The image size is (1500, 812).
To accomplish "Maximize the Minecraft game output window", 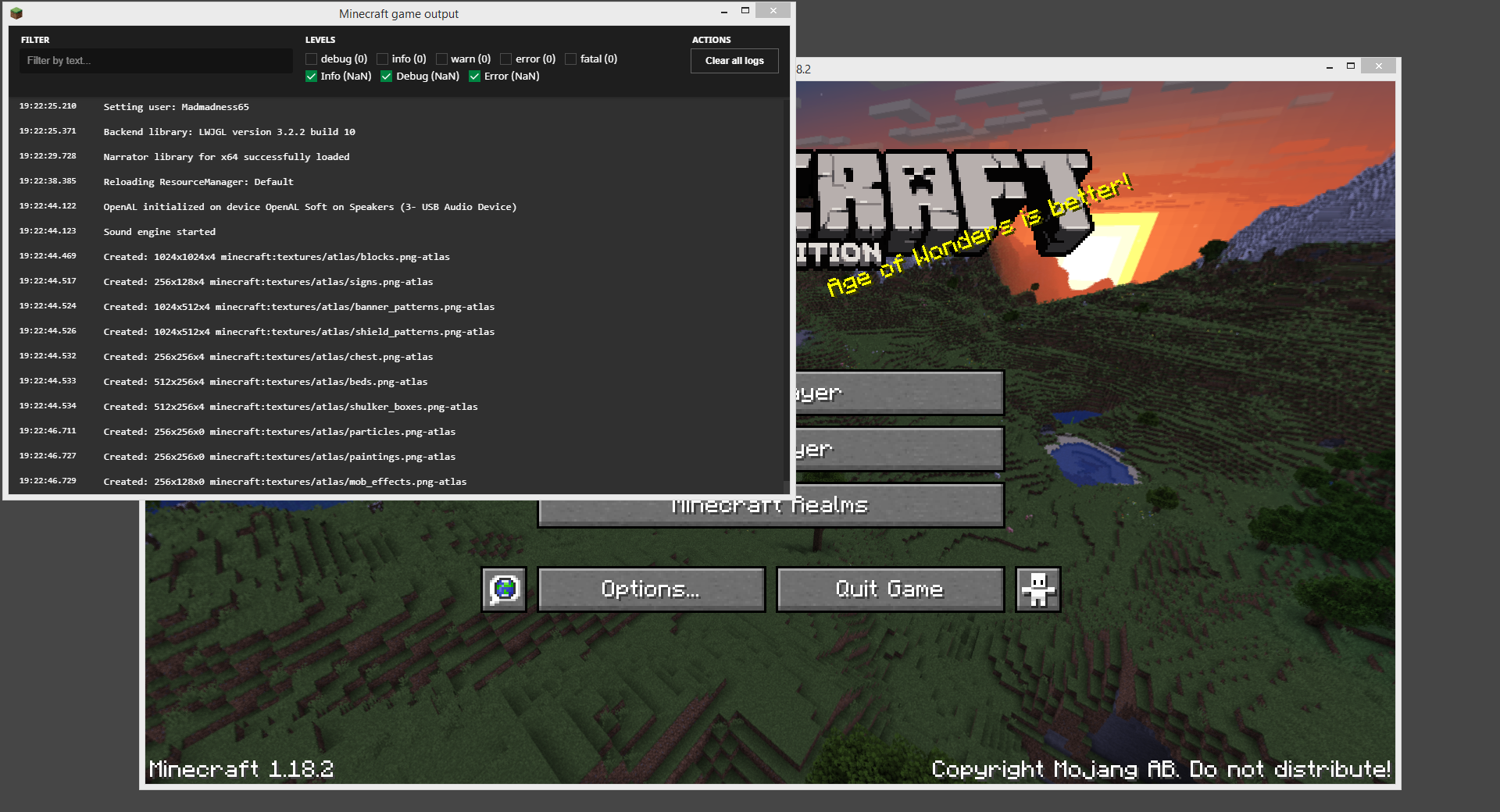I will (745, 11).
